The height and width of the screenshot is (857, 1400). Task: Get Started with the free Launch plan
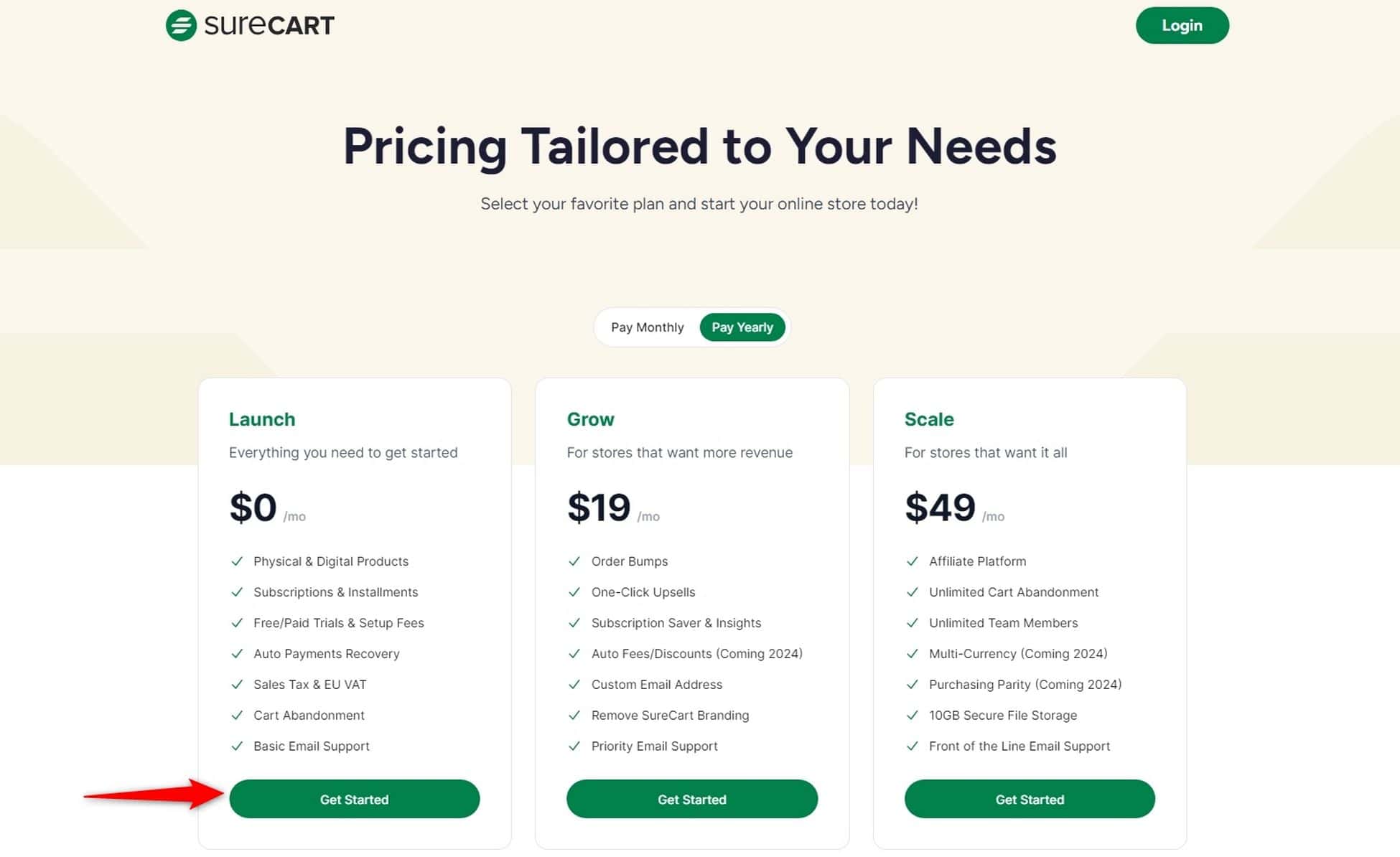point(355,799)
